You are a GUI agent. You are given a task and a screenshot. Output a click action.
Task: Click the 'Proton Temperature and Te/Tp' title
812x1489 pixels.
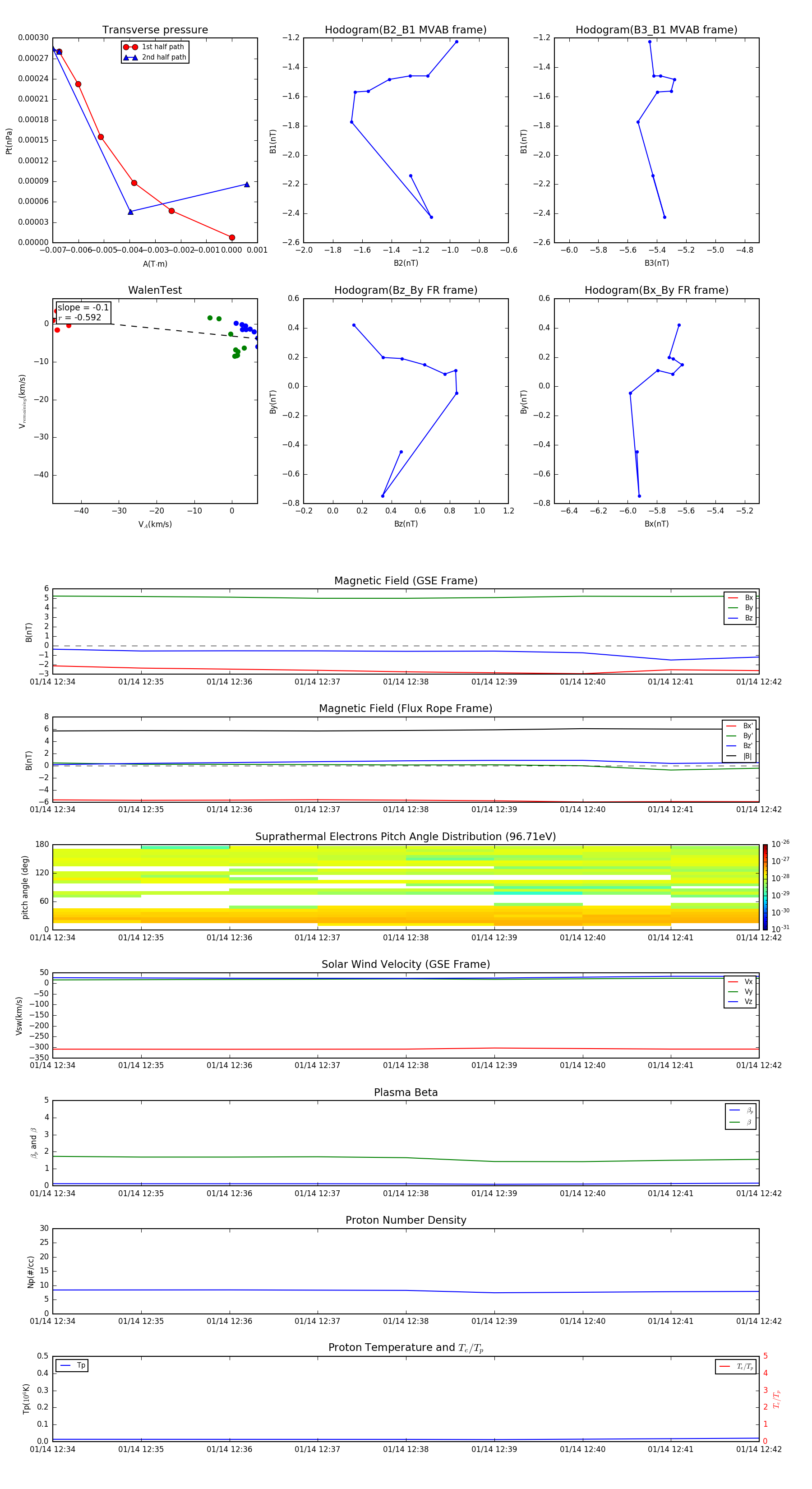click(406, 1348)
